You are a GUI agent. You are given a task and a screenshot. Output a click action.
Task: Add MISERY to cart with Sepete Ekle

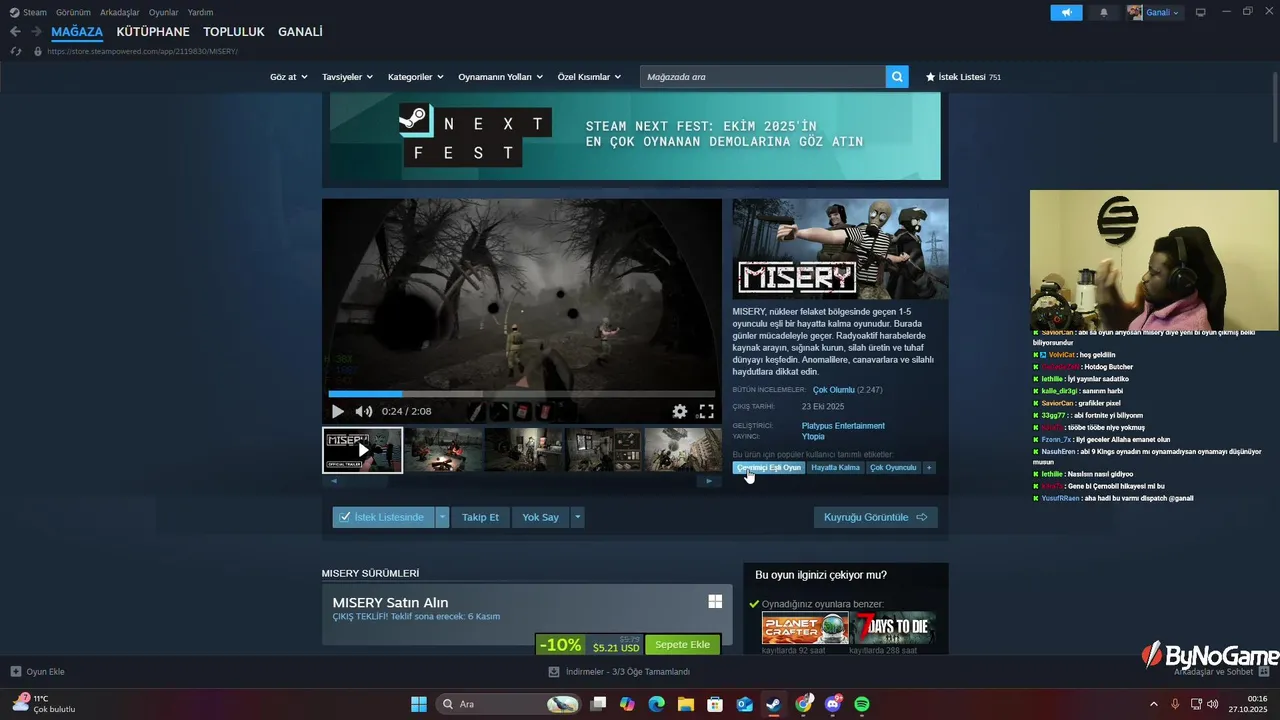(682, 645)
